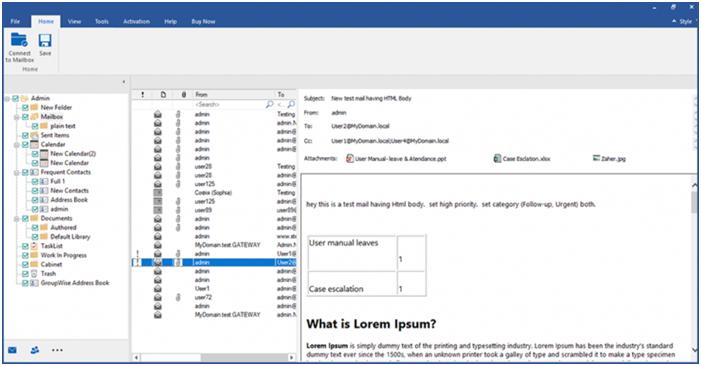Open the Zaher.jpg attachment icon

(596, 158)
